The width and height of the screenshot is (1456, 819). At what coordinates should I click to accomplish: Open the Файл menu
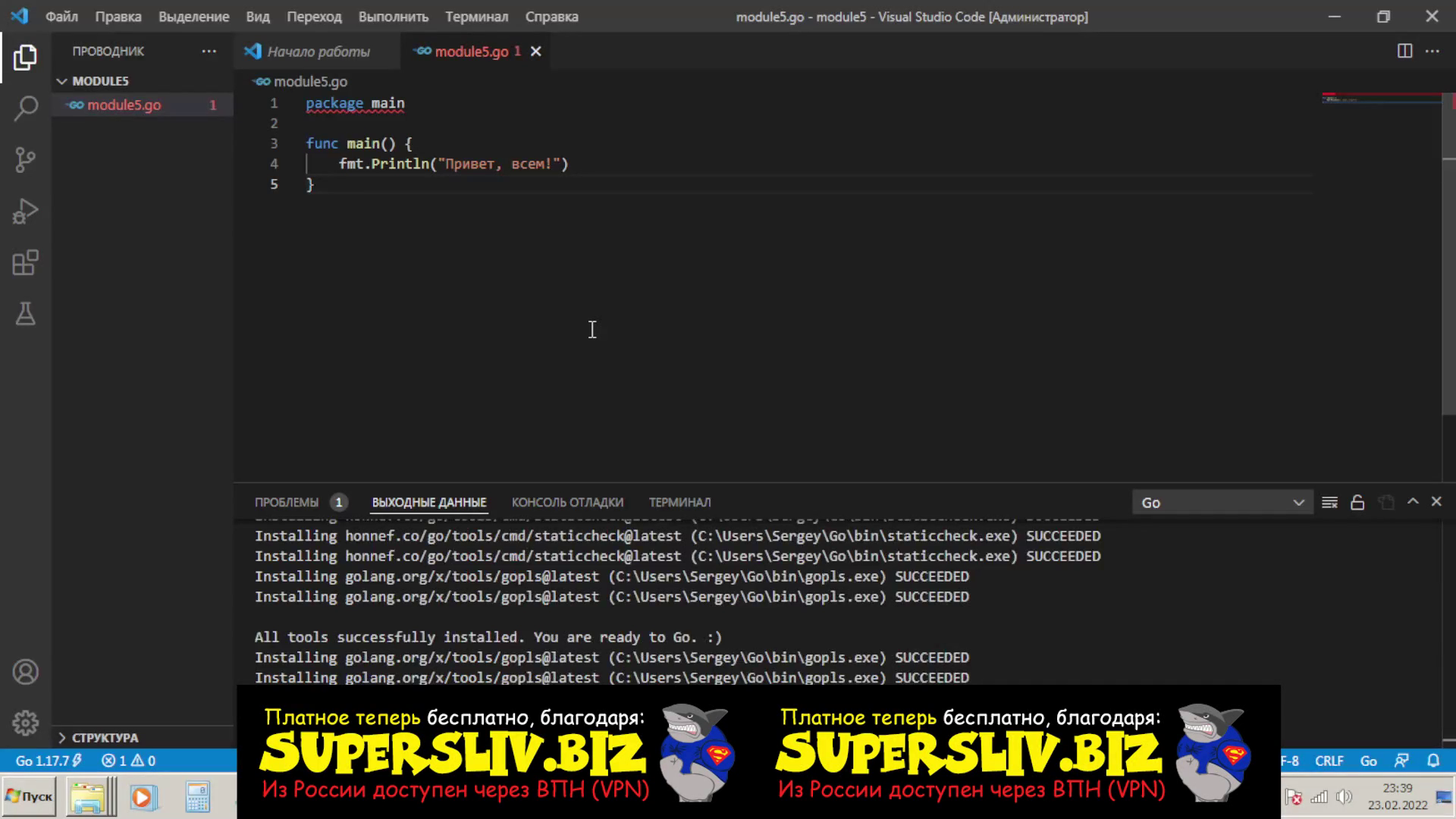[x=61, y=16]
